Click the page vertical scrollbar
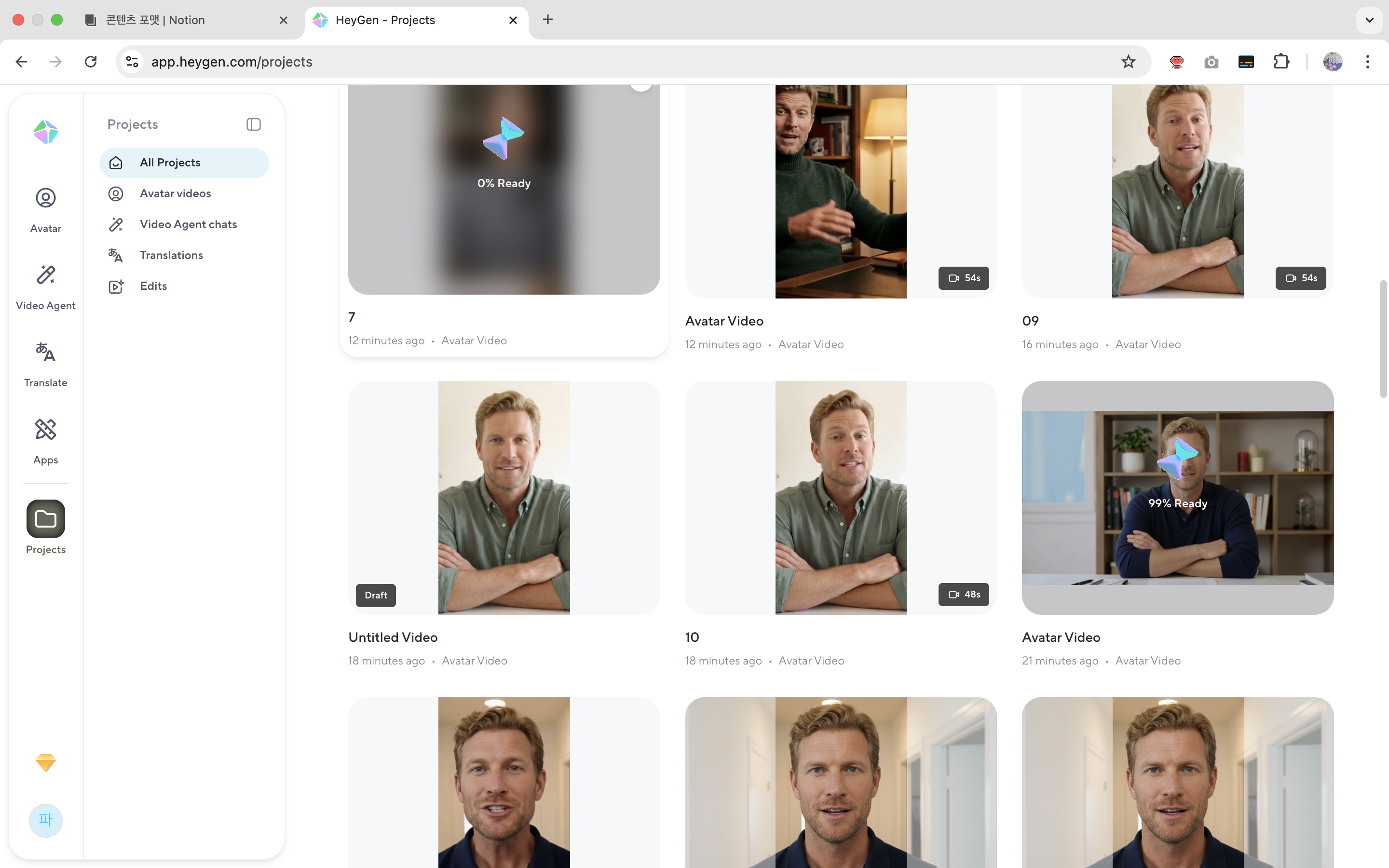Viewport: 1389px width, 868px height. pyautogui.click(x=1383, y=339)
